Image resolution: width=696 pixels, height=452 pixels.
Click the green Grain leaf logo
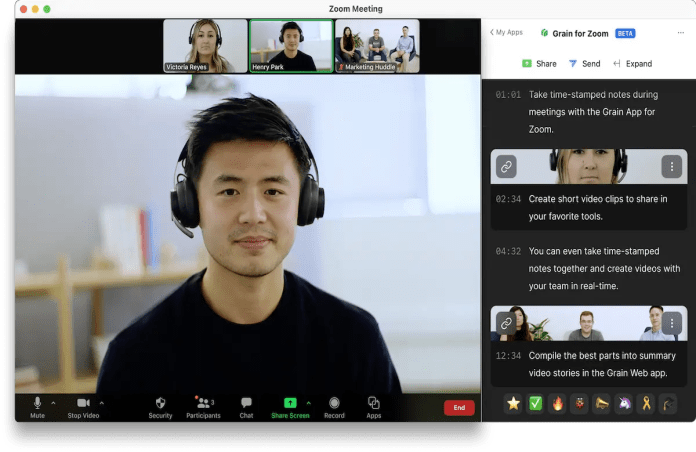[544, 33]
